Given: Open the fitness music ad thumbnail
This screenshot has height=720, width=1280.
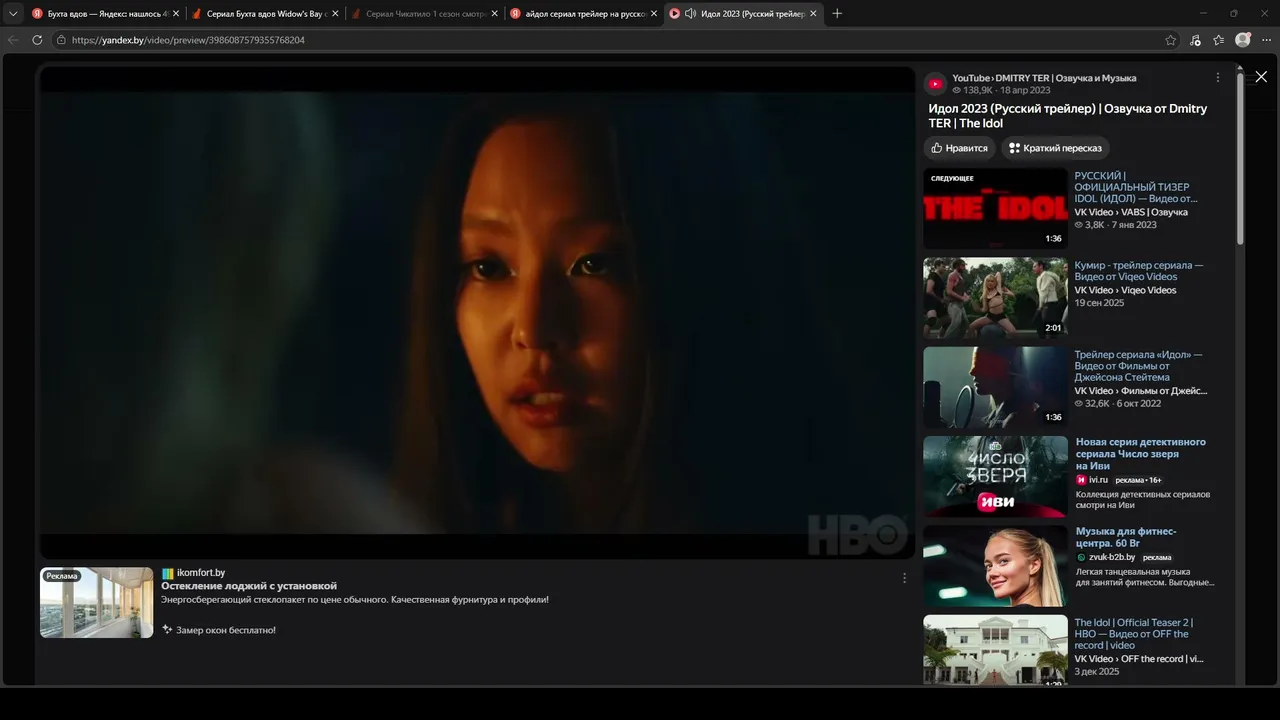Looking at the screenshot, I should 995,566.
